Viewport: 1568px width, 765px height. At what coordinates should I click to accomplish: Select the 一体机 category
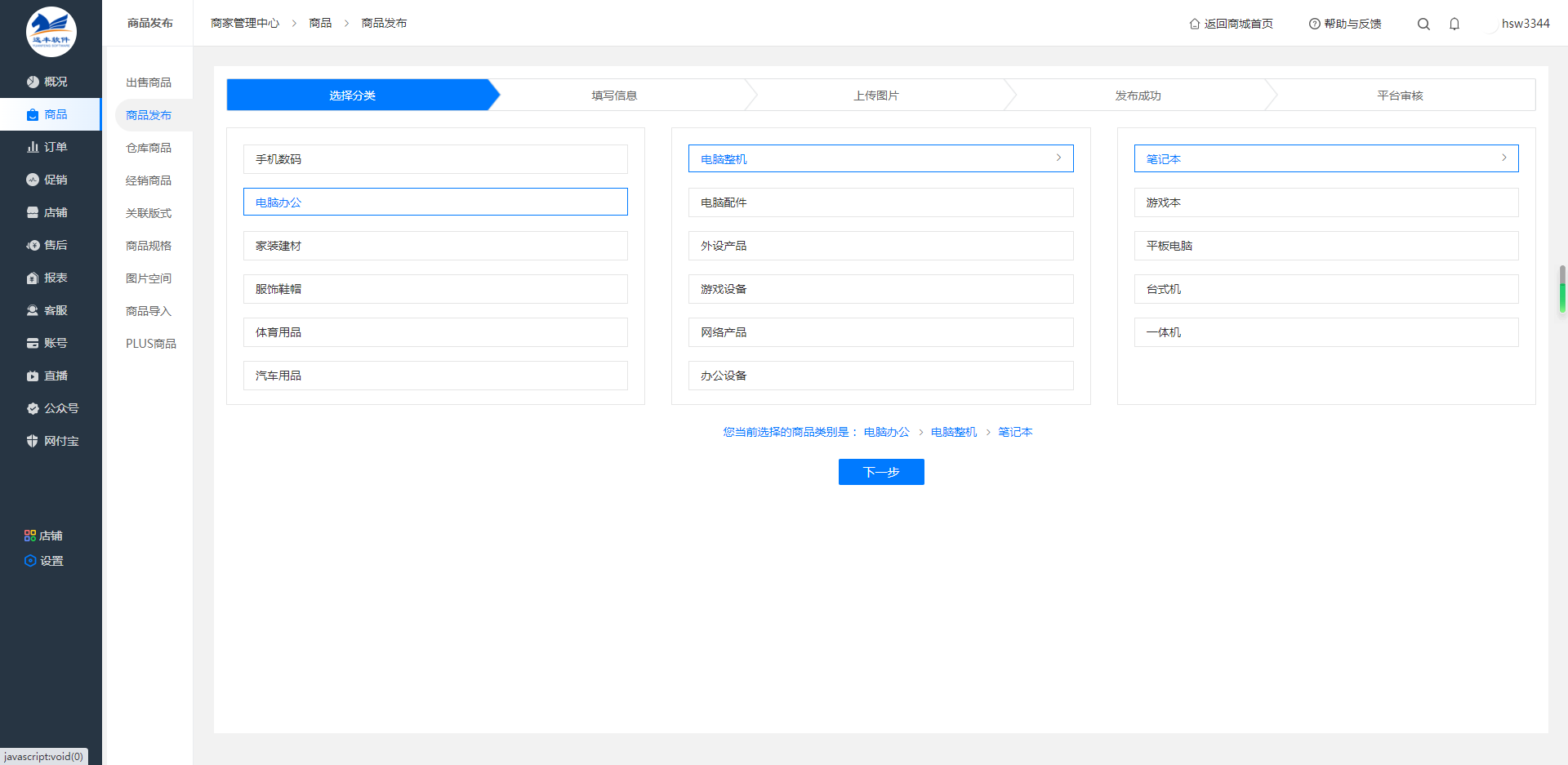tap(1326, 332)
